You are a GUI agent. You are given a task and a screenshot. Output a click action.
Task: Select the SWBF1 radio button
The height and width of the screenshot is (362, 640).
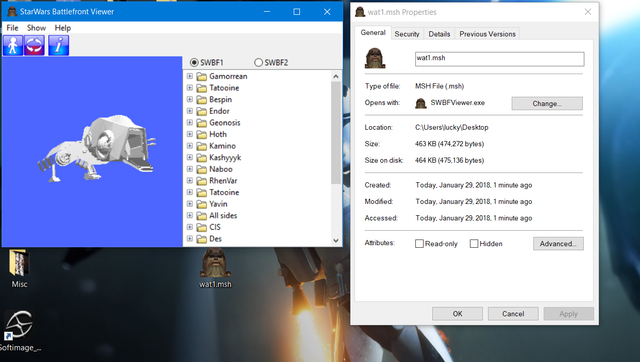pos(194,62)
